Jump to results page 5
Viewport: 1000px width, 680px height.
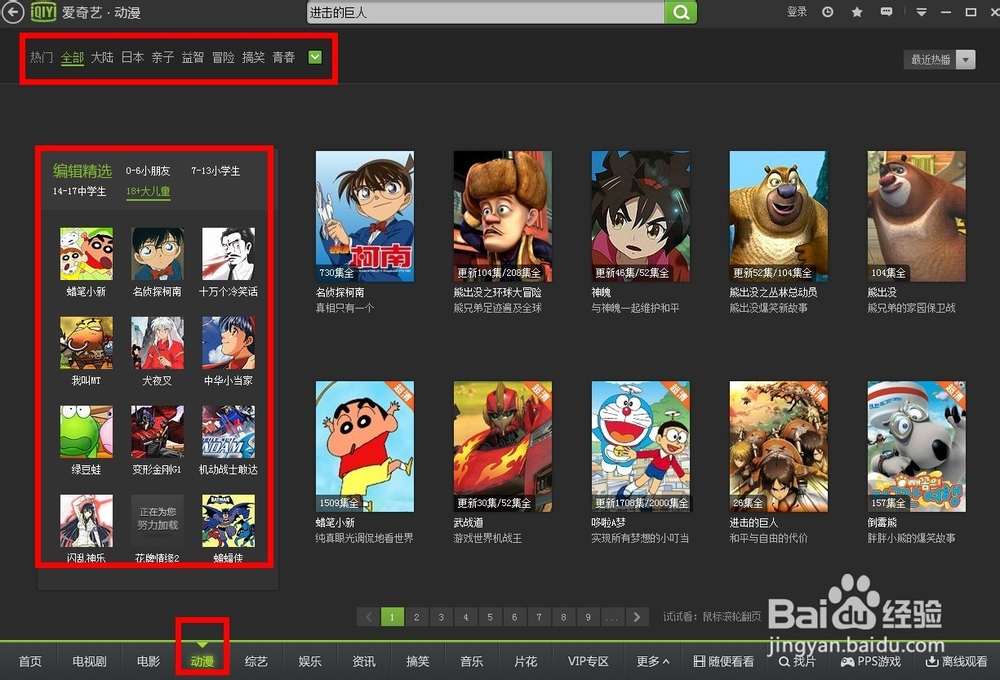490,617
